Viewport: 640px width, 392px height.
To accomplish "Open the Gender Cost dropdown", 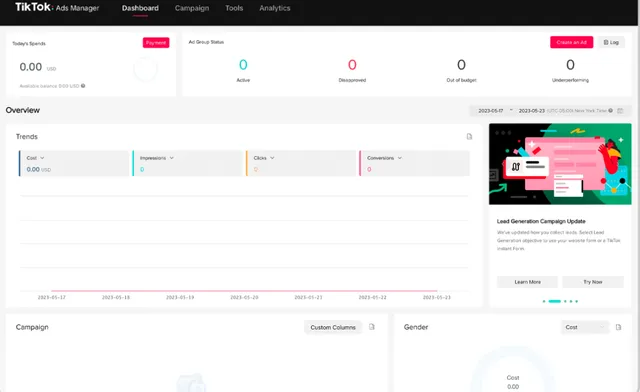I will (585, 327).
